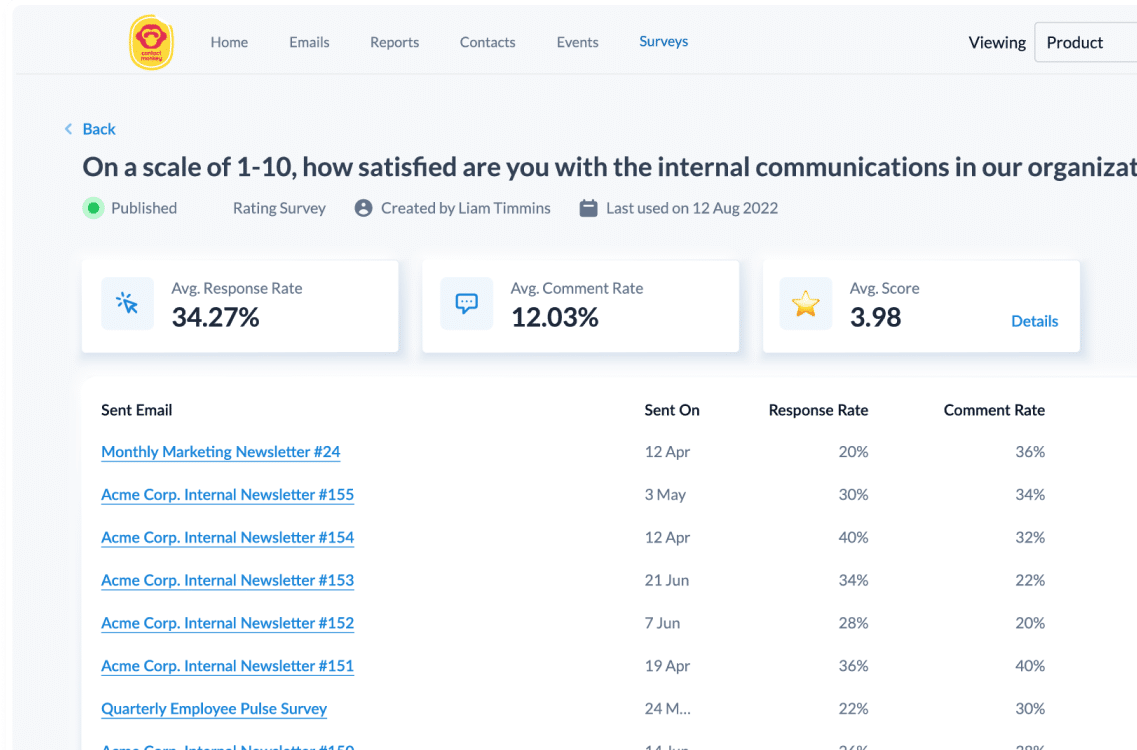Click the comment bubble icon beside Avg. Comment Rate
1137x750 pixels.
tap(467, 303)
